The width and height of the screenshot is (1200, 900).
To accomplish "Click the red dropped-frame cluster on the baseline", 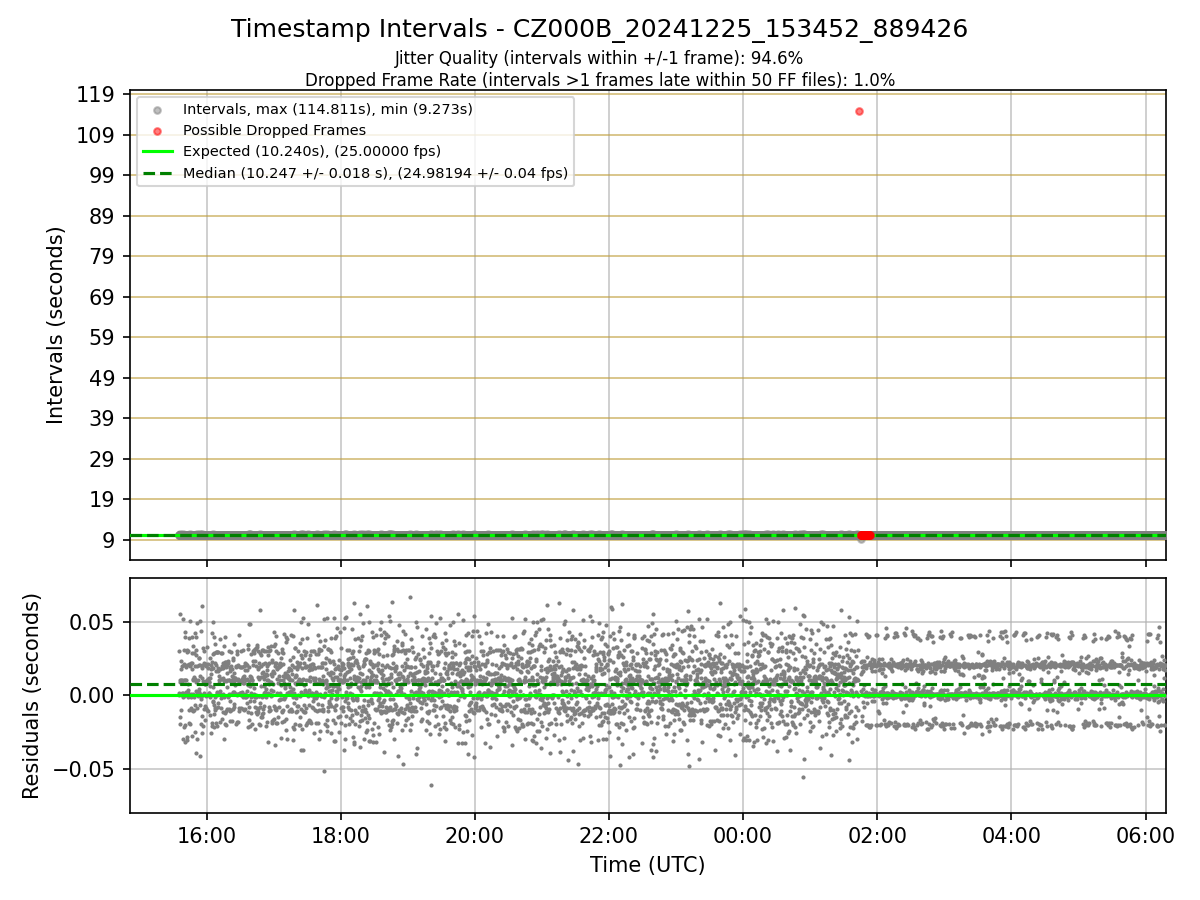I will click(x=866, y=536).
